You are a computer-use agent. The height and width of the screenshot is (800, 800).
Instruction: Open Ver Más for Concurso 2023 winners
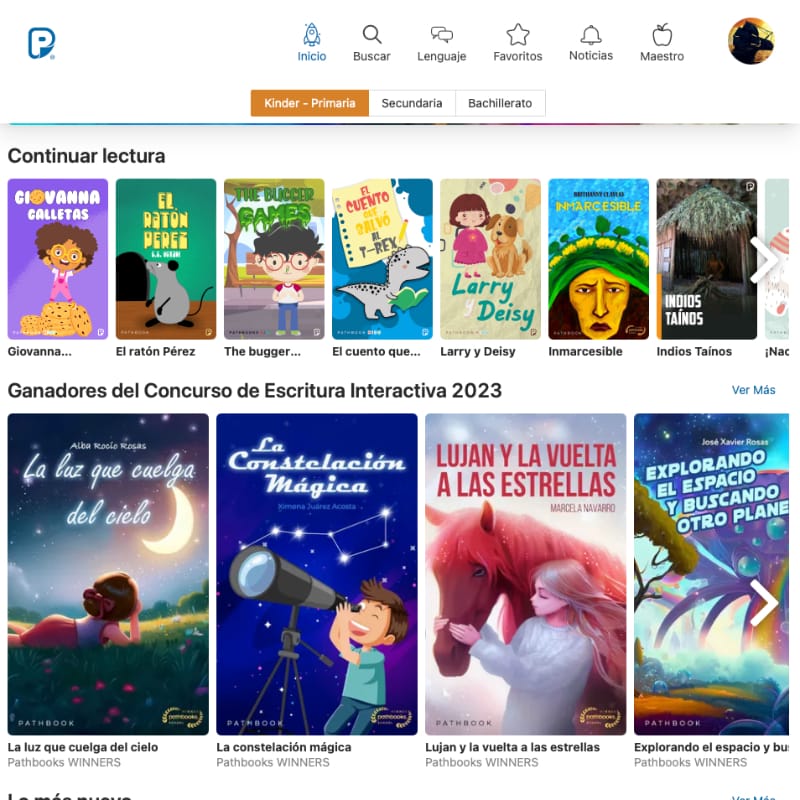[x=754, y=390]
